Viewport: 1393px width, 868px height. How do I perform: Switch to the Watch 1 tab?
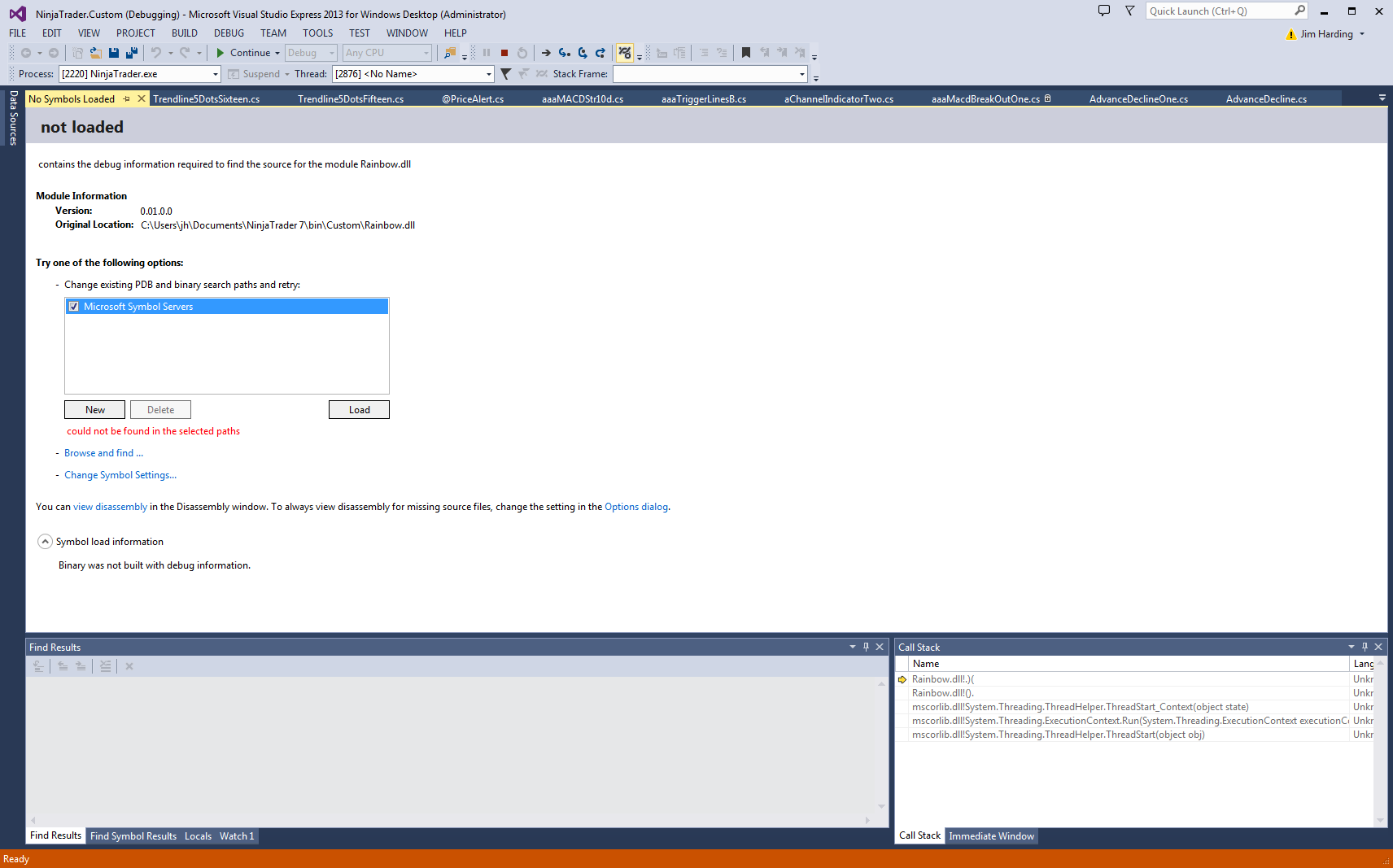click(237, 836)
